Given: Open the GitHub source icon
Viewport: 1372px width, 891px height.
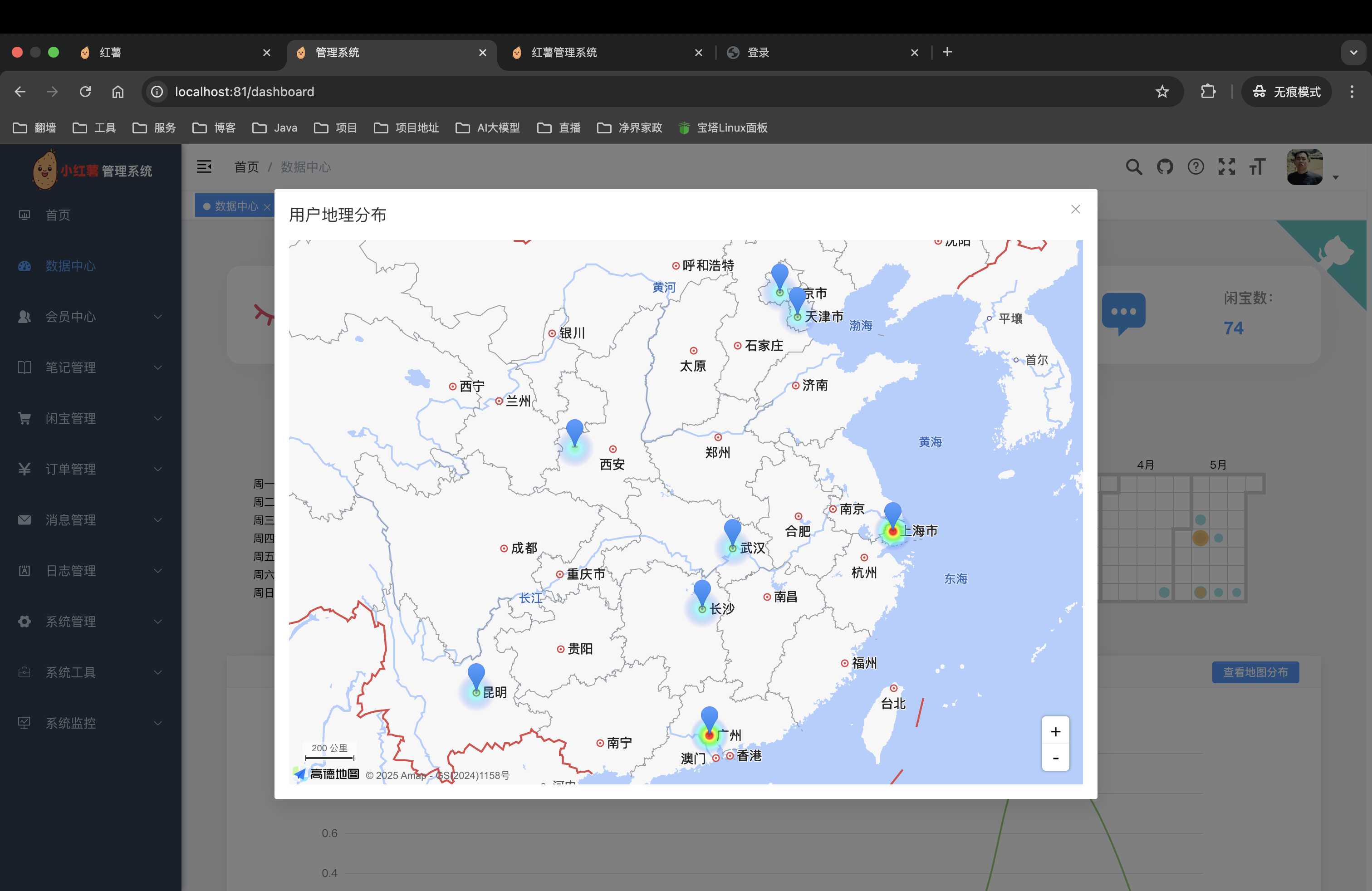Looking at the screenshot, I should (x=1165, y=167).
